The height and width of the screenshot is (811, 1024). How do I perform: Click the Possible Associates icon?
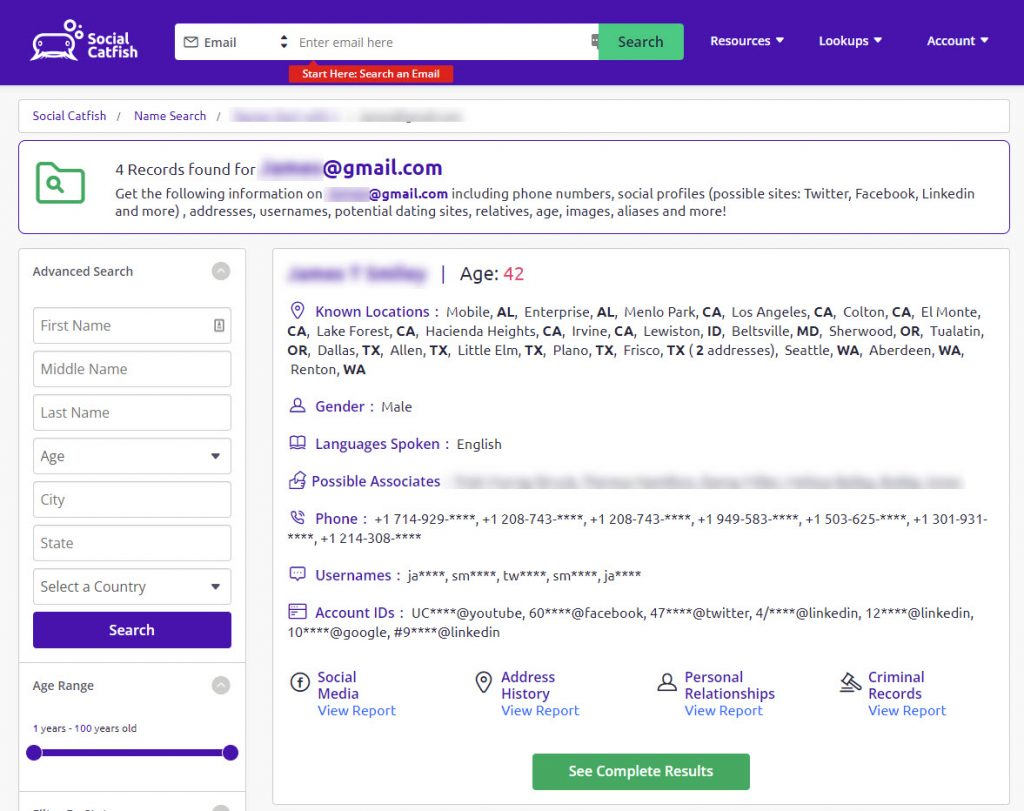click(297, 481)
